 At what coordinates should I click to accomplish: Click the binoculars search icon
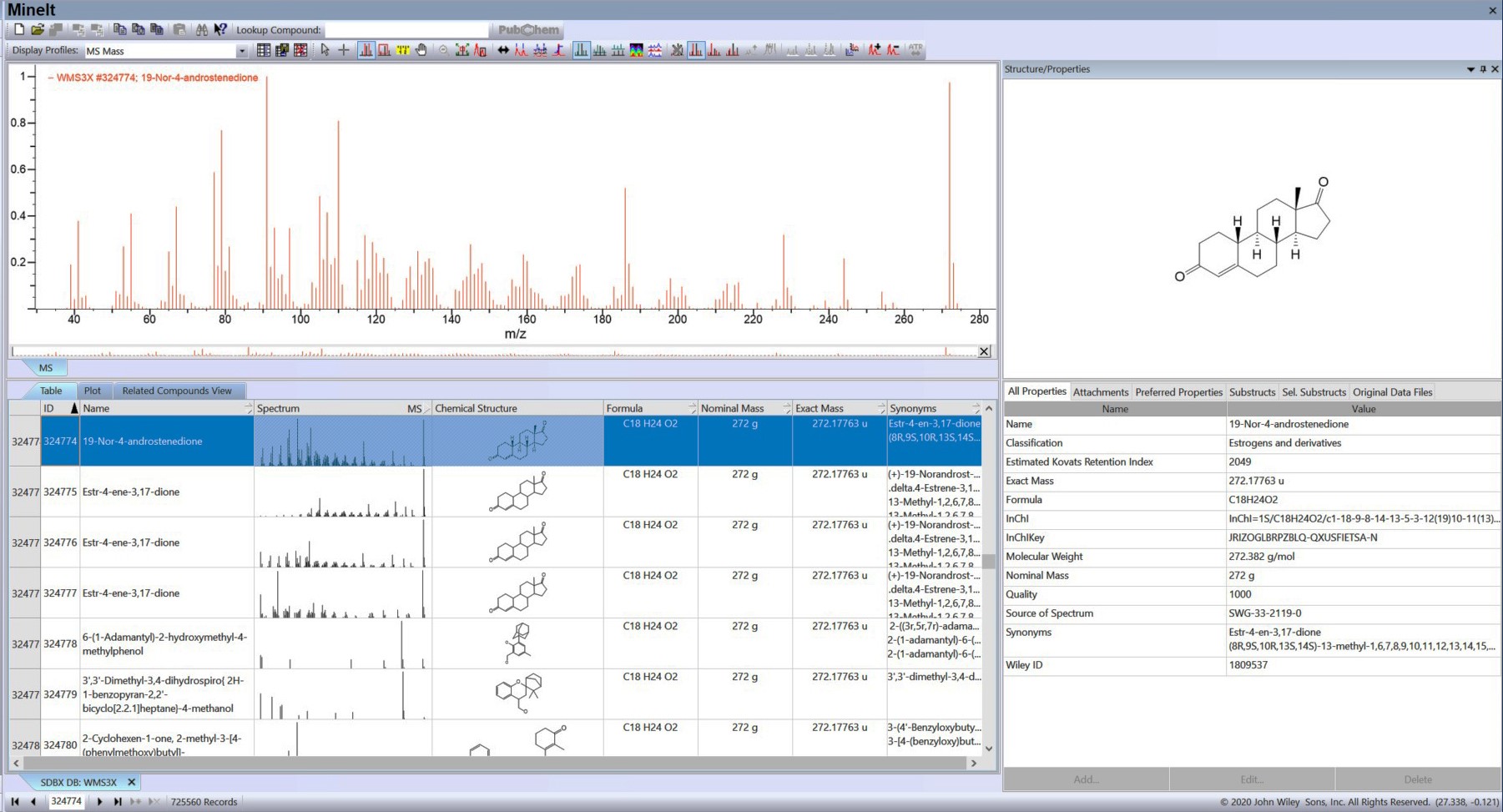click(x=201, y=29)
